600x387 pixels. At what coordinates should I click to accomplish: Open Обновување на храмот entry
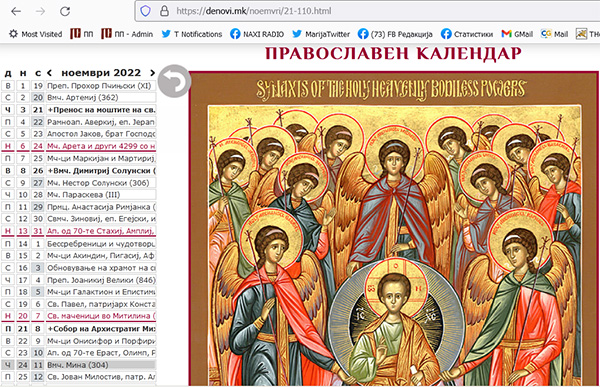pos(101,268)
